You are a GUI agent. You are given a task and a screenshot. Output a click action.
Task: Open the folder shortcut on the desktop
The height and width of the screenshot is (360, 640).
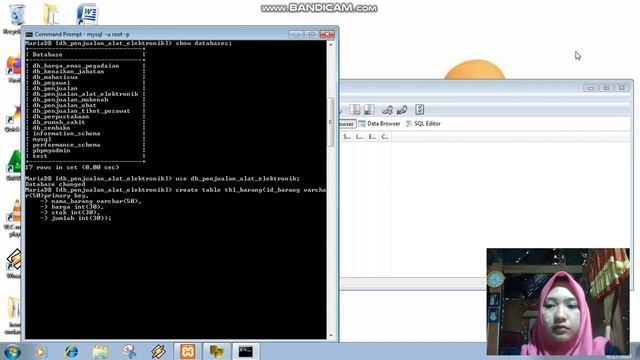(51, 14)
